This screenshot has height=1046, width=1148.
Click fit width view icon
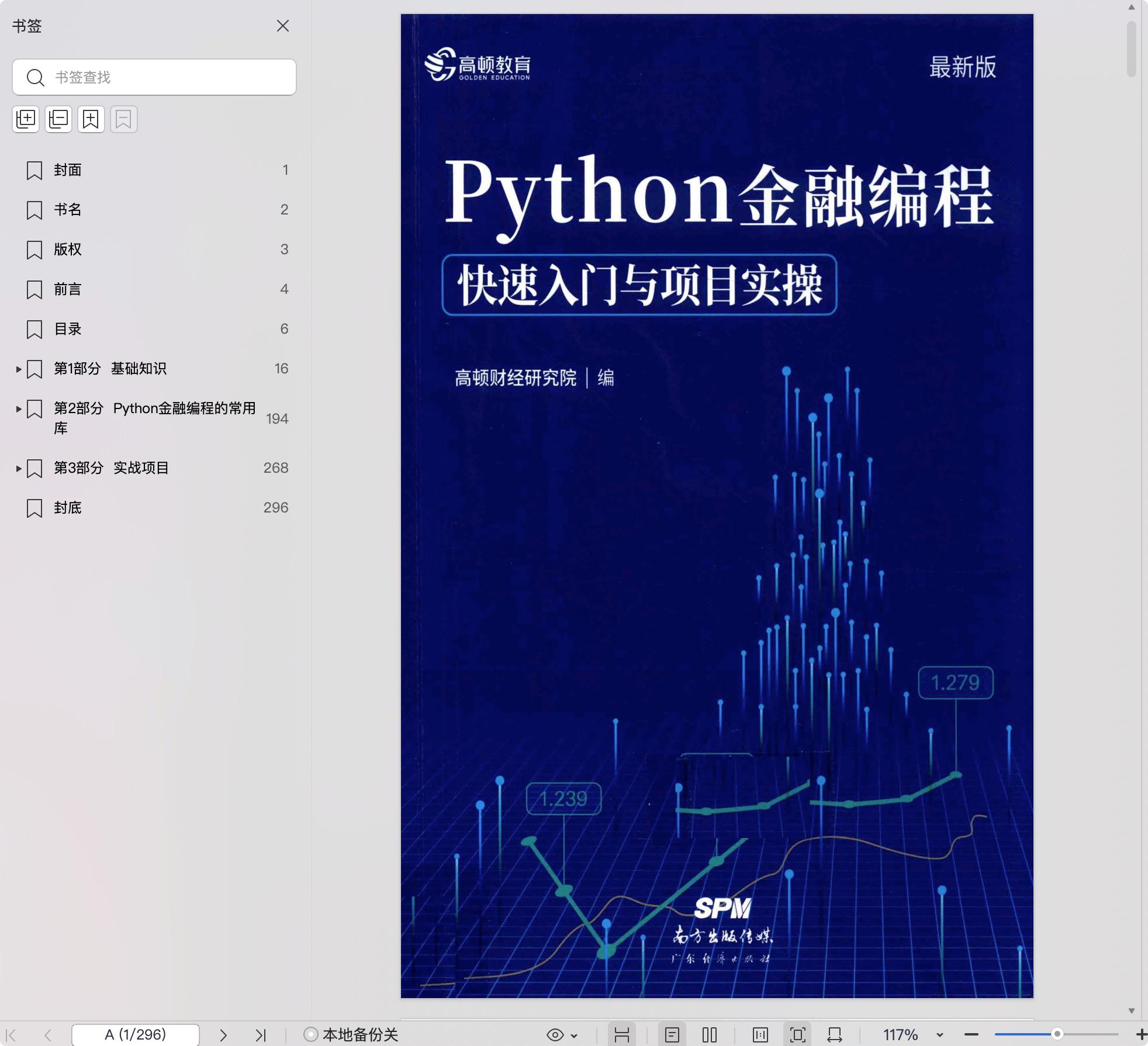pyautogui.click(x=835, y=1035)
